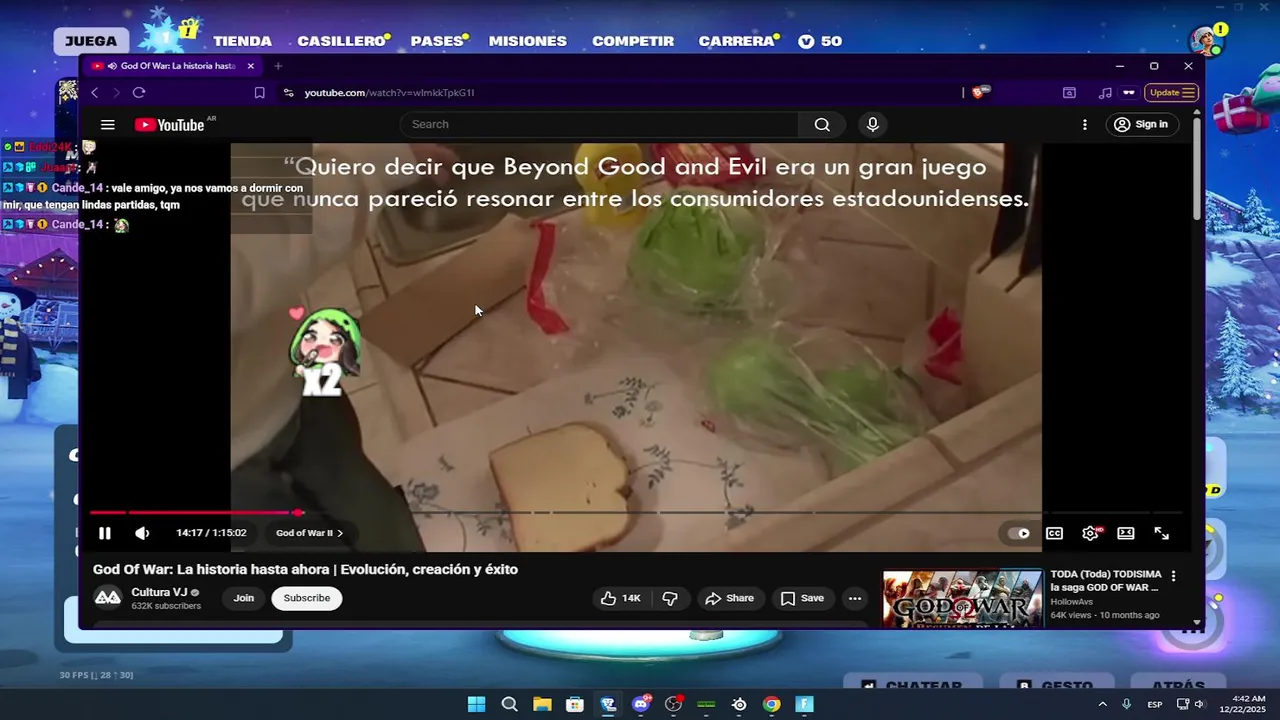The image size is (1280, 720).
Task: Mute the video volume speaker
Action: coord(142,533)
